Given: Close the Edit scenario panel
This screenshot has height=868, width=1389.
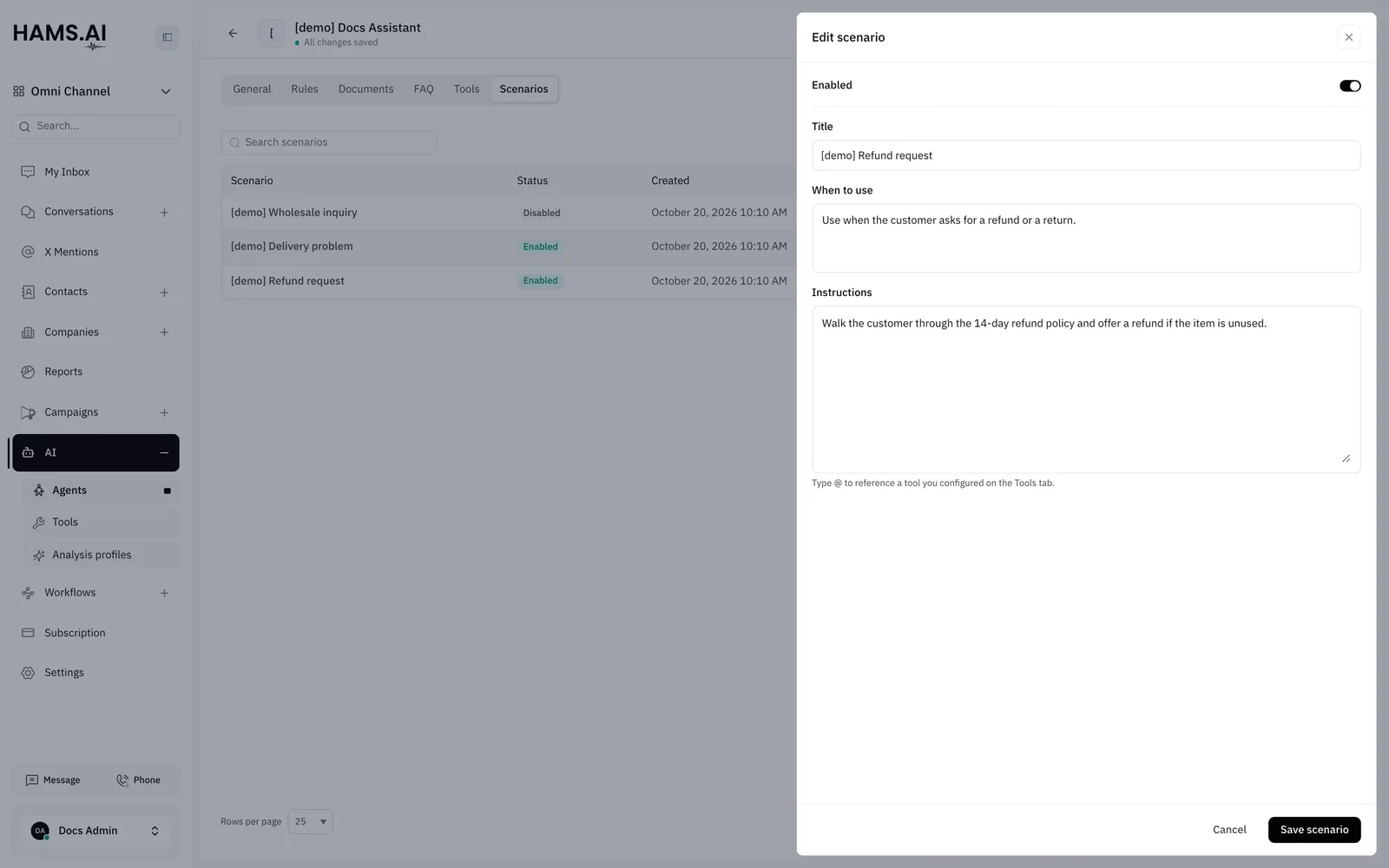Looking at the screenshot, I should (x=1348, y=37).
